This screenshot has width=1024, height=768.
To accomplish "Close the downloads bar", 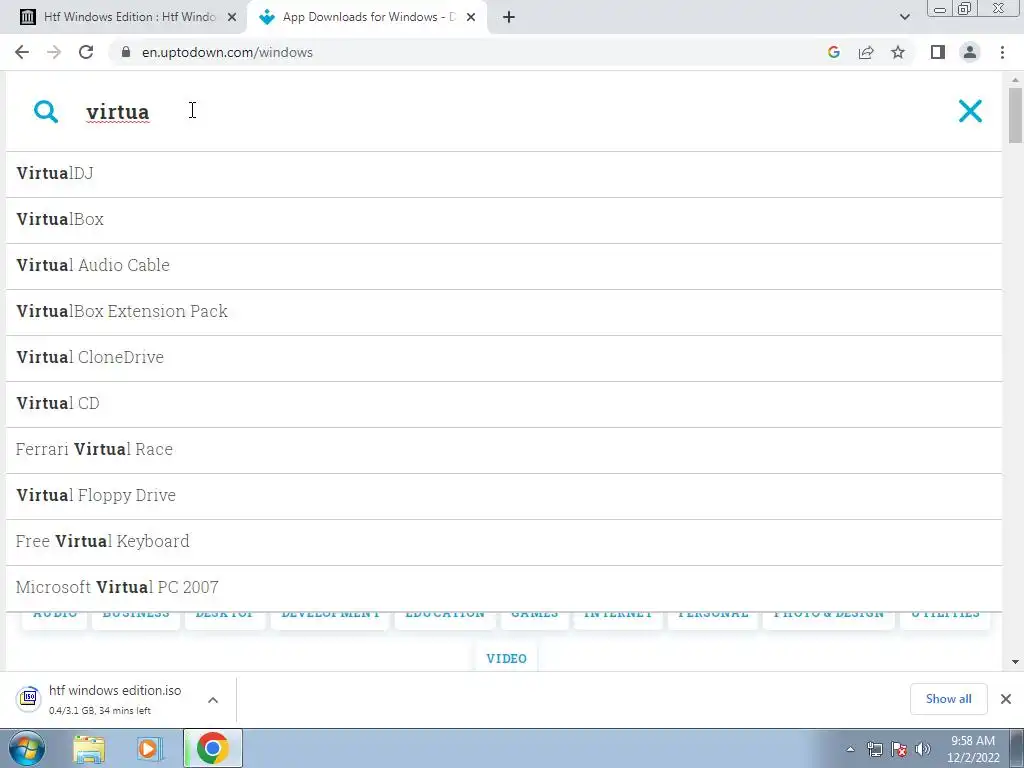I will 1006,699.
